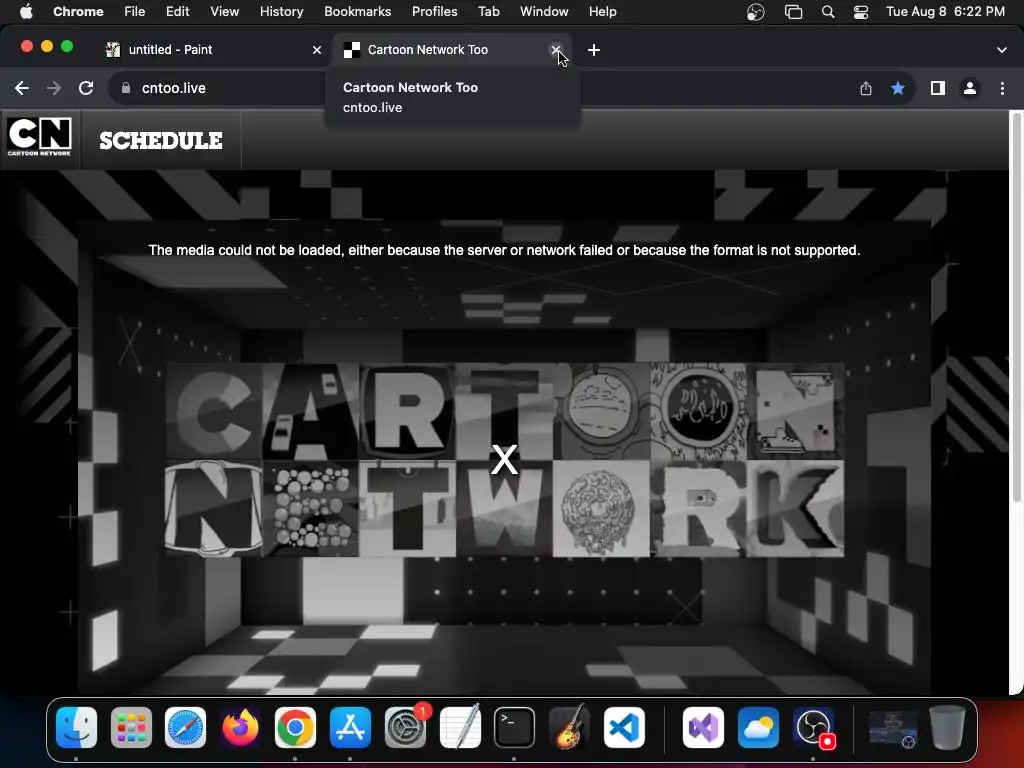Click the page vertical scrollbar

tap(1016, 307)
